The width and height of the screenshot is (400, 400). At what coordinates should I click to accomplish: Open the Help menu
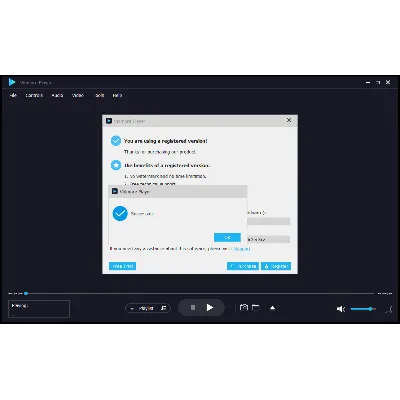pos(117,95)
